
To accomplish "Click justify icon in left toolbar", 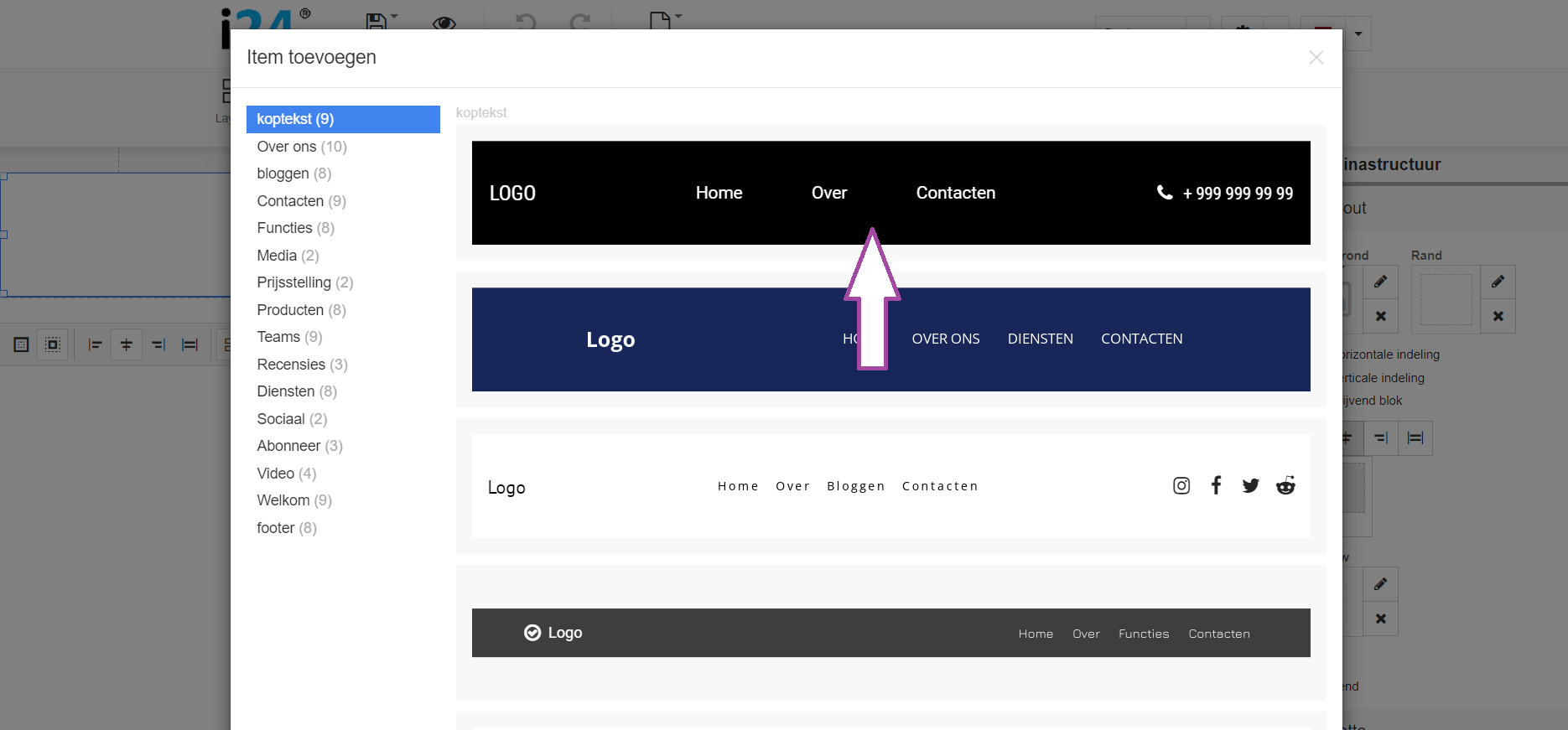I will coord(190,344).
